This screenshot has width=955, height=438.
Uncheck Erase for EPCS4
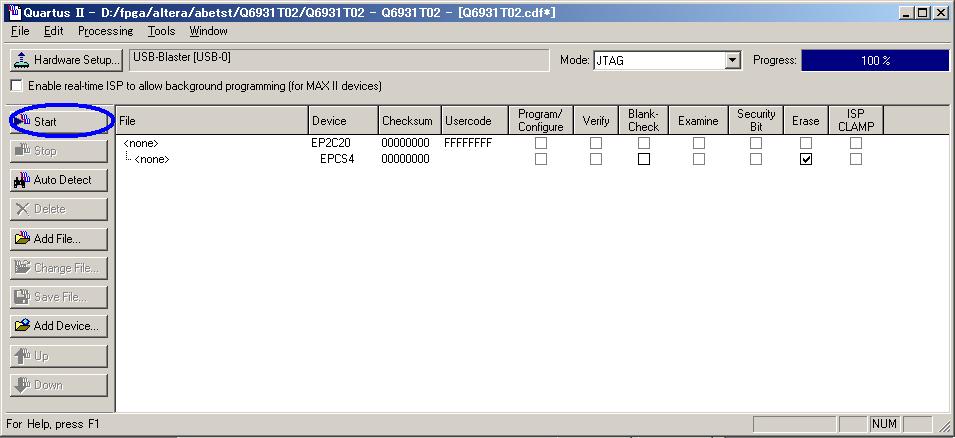pos(806,159)
